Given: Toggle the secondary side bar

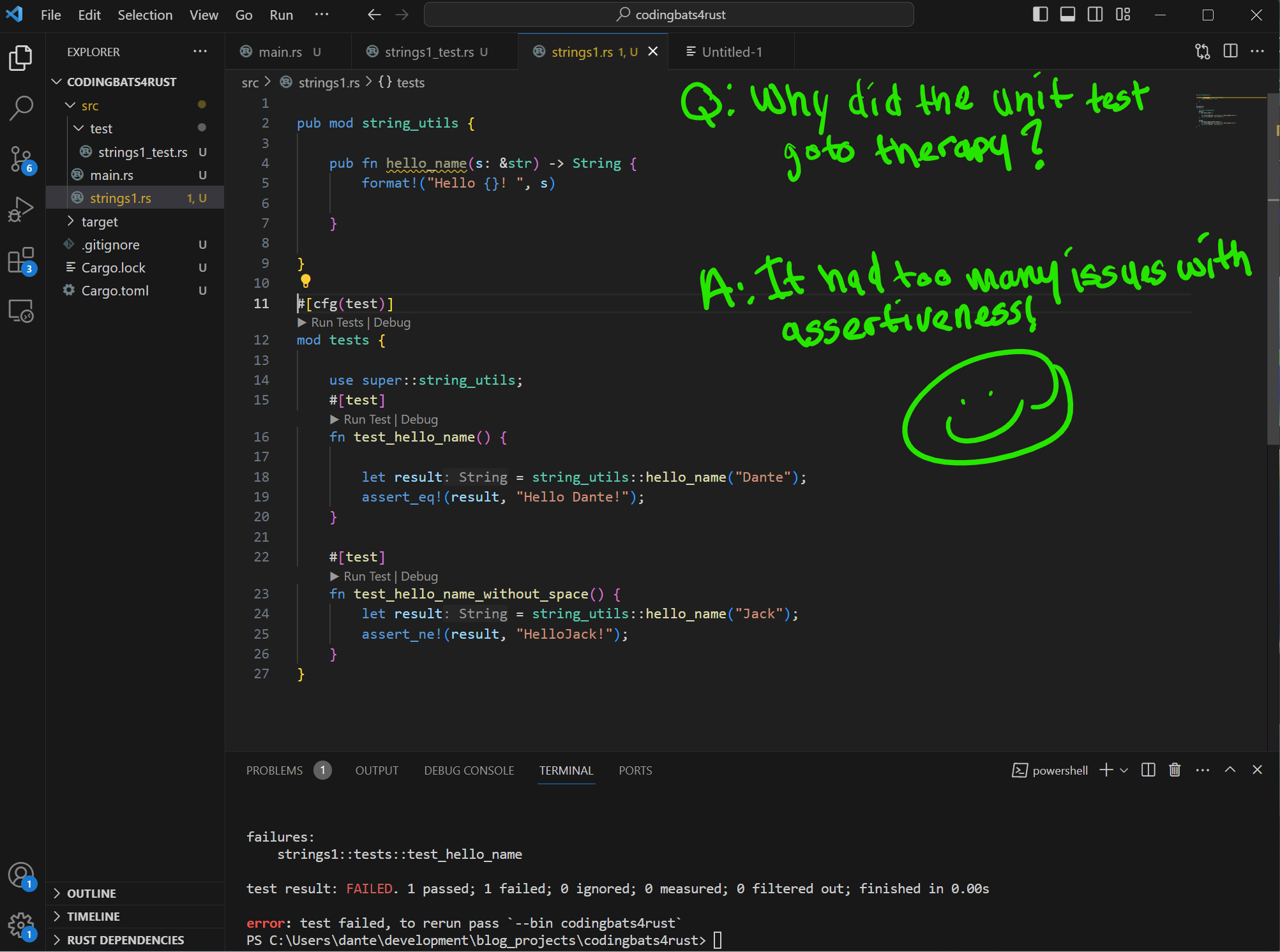Looking at the screenshot, I should coord(1095,15).
